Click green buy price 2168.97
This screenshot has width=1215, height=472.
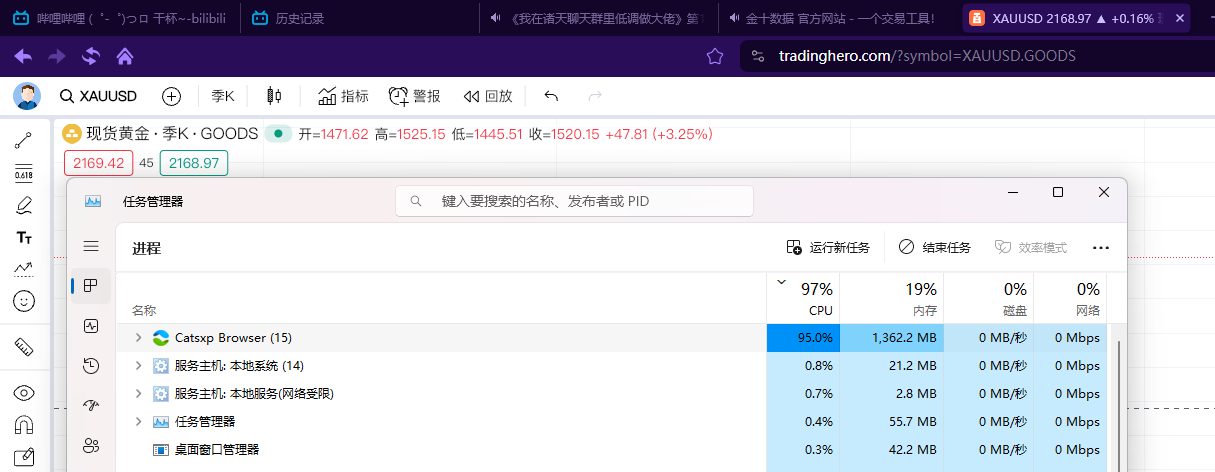click(194, 163)
